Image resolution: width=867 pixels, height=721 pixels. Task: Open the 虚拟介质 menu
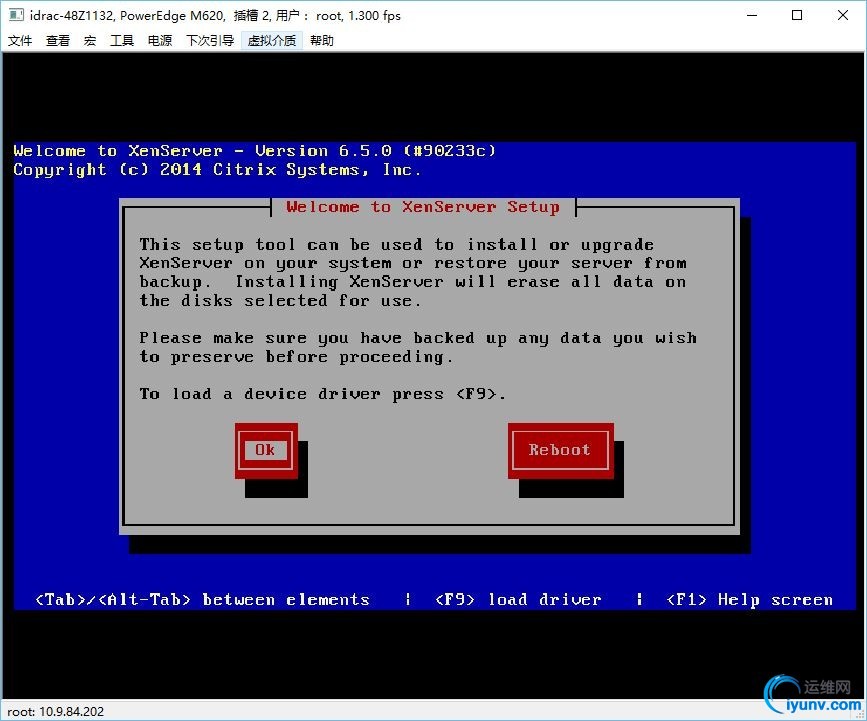271,40
